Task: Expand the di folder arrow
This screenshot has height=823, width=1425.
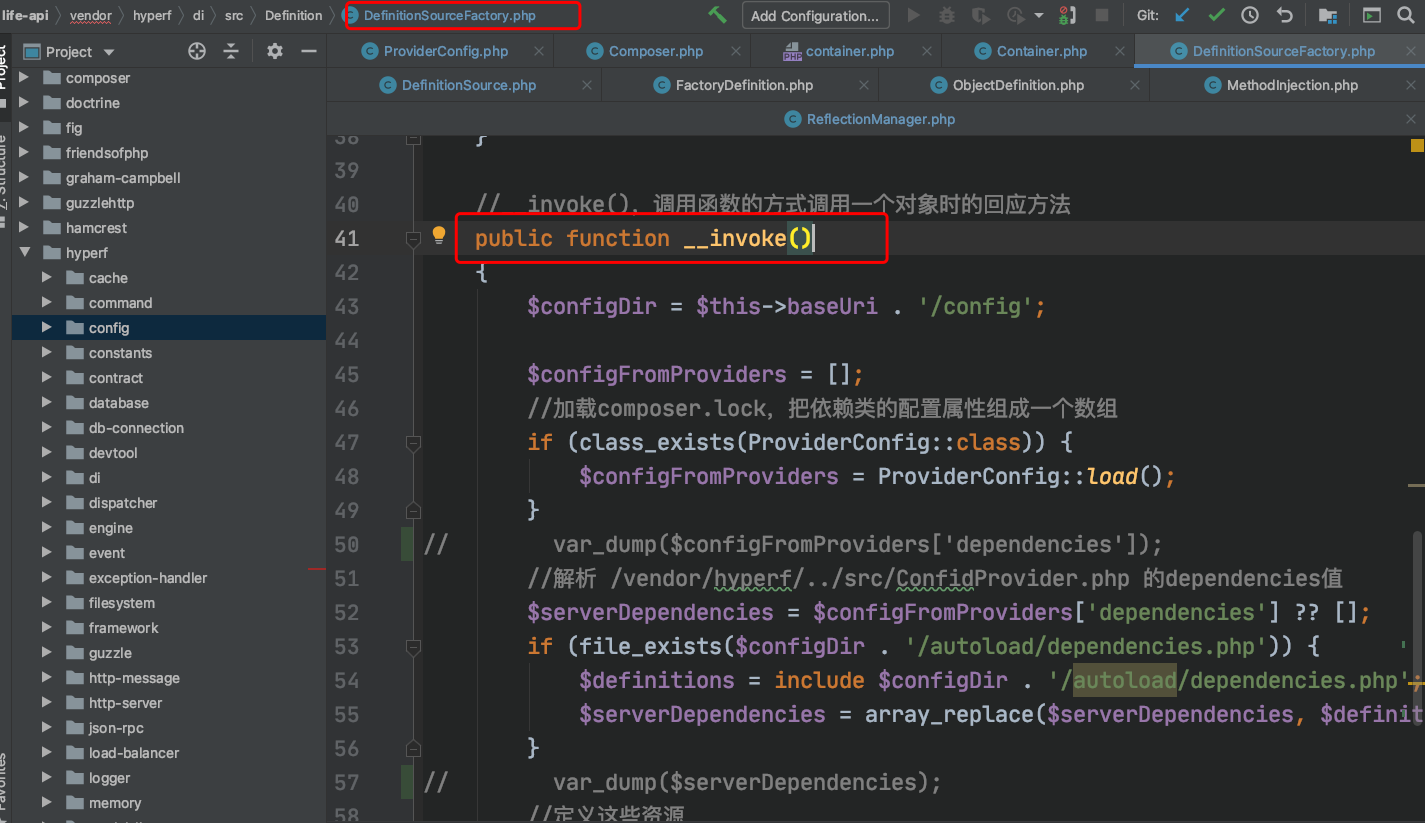Action: pos(47,478)
